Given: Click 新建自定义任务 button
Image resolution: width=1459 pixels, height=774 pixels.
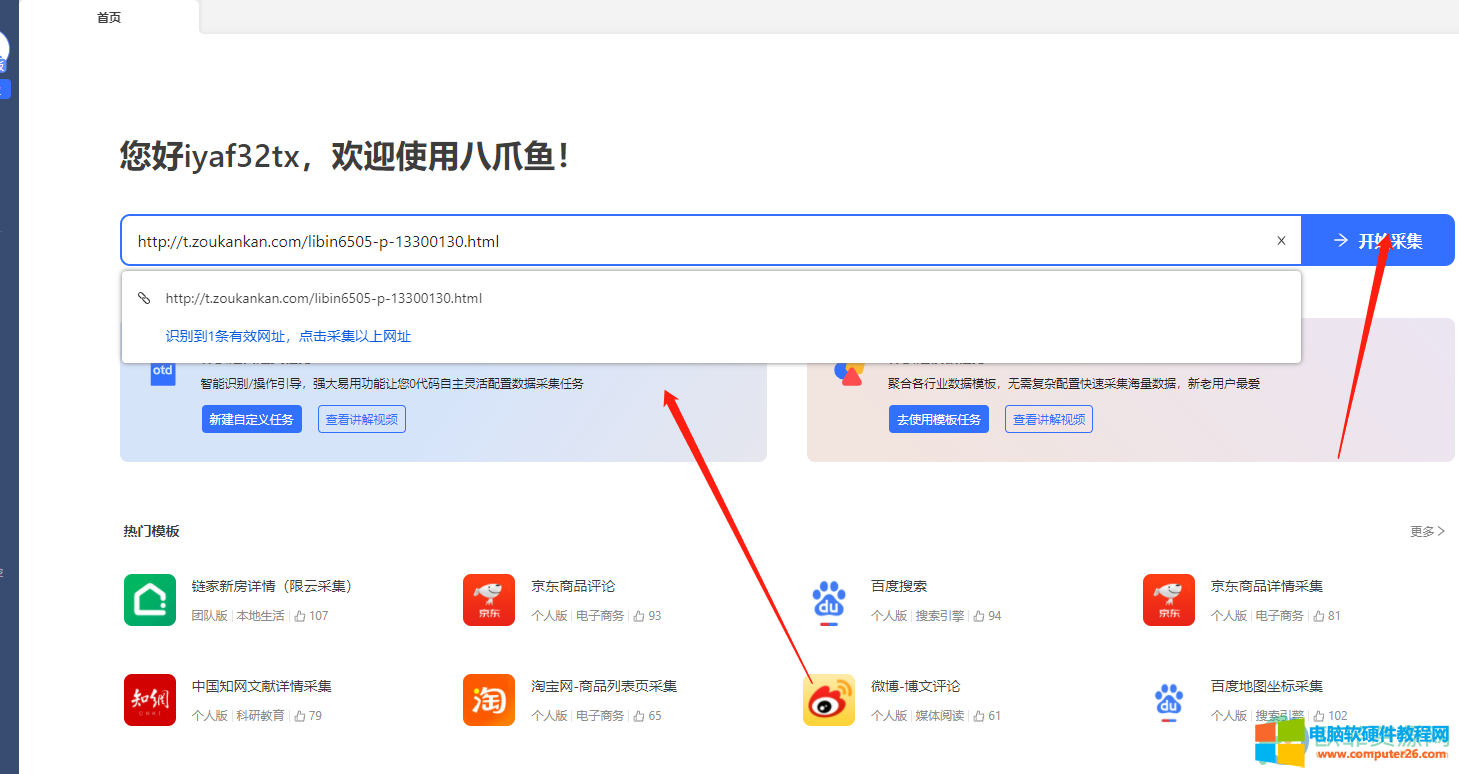Looking at the screenshot, I should pos(251,419).
